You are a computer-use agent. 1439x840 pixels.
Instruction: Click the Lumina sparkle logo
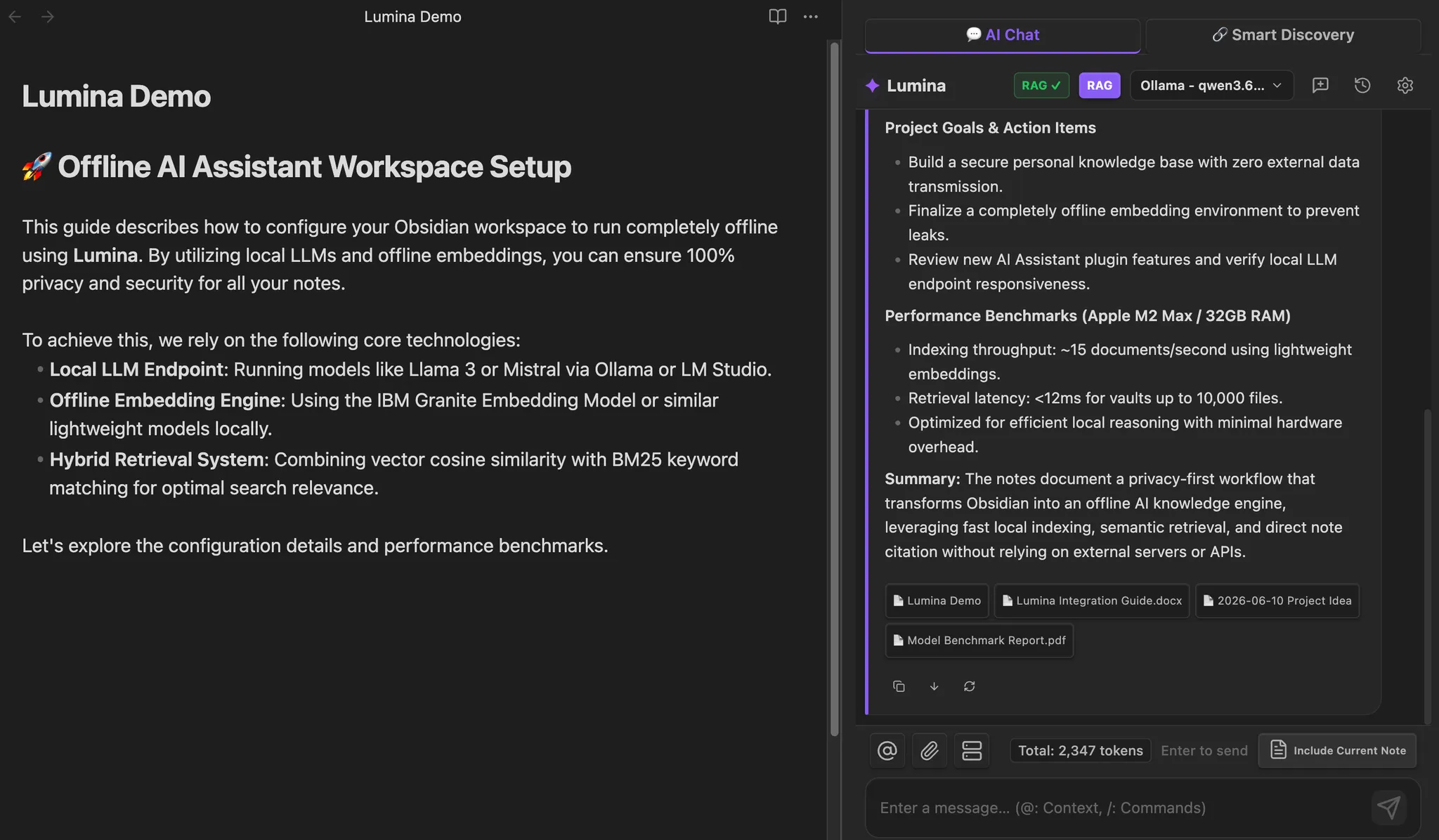(873, 86)
